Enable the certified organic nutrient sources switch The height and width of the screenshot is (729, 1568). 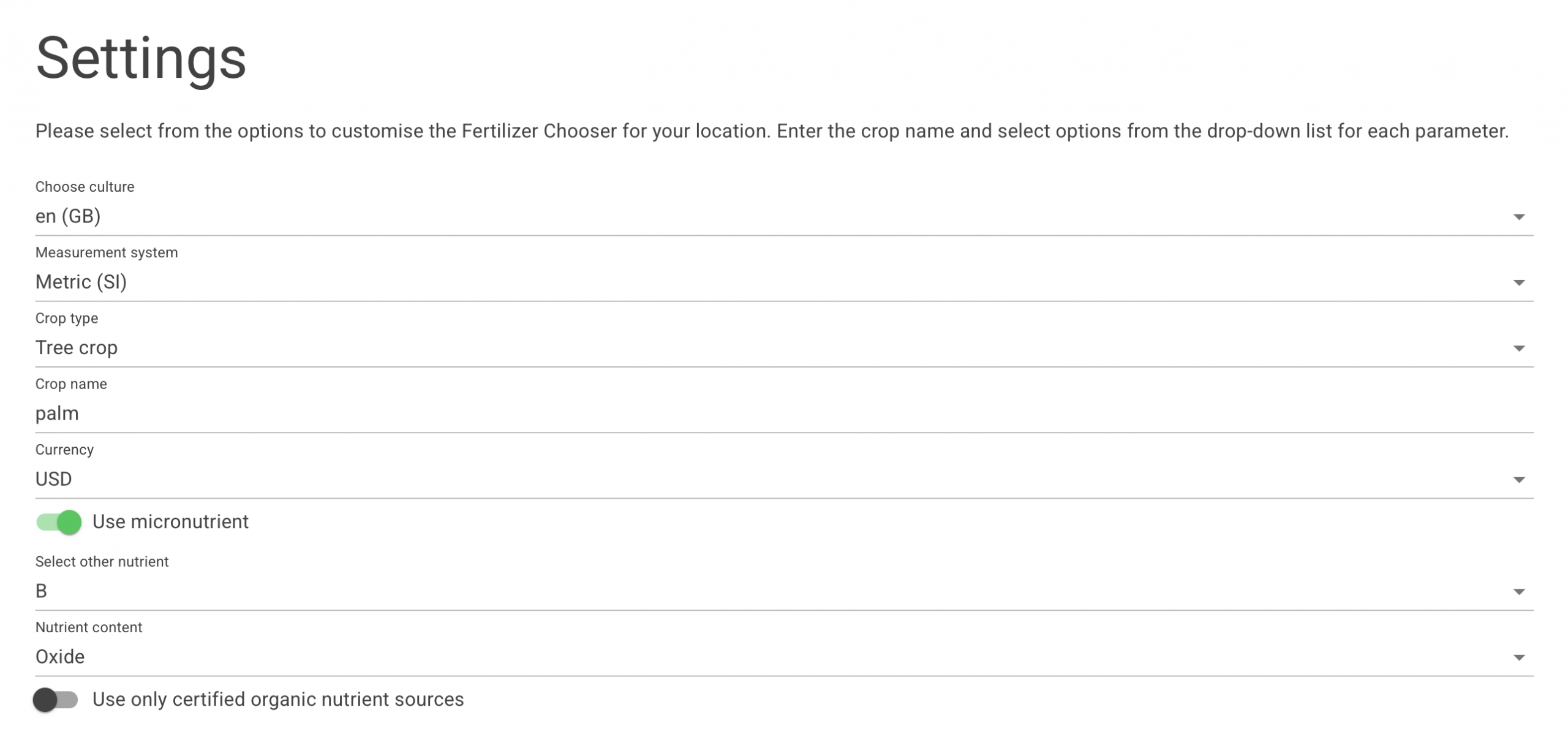(x=56, y=700)
